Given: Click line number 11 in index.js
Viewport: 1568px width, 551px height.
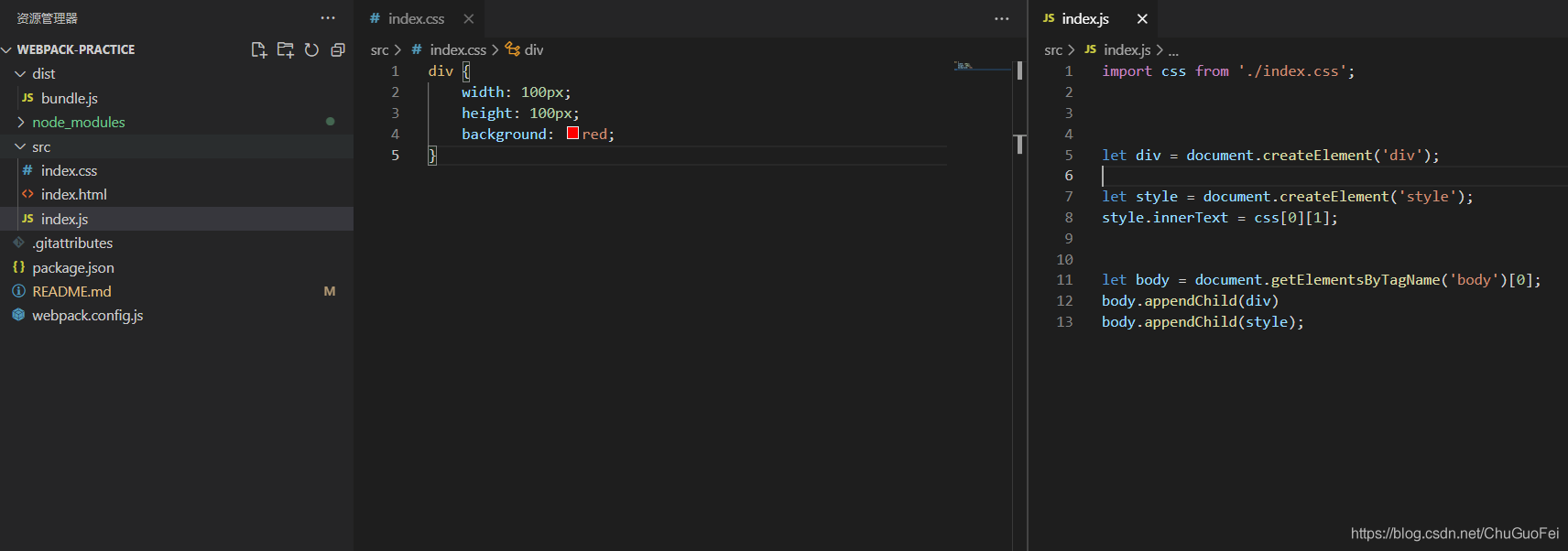Looking at the screenshot, I should point(1064,280).
